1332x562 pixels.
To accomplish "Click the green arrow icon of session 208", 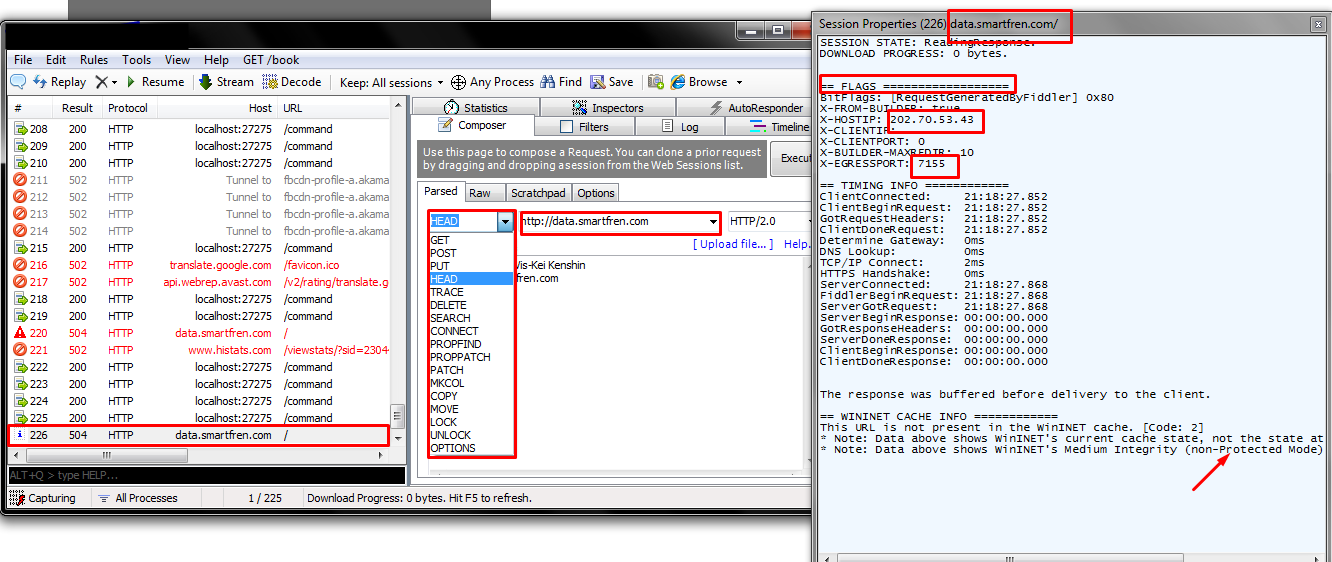I will tap(19, 129).
